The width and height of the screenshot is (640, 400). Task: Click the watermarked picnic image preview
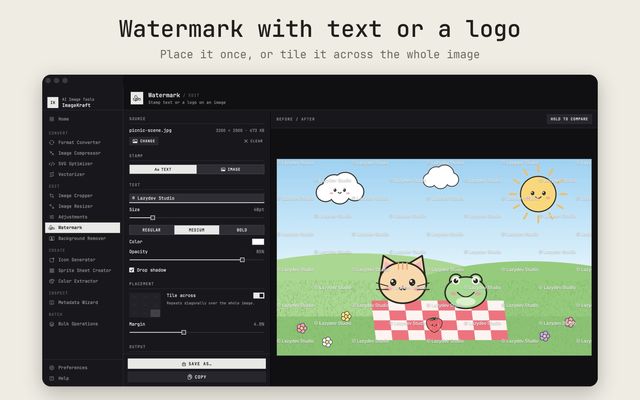pyautogui.click(x=434, y=257)
